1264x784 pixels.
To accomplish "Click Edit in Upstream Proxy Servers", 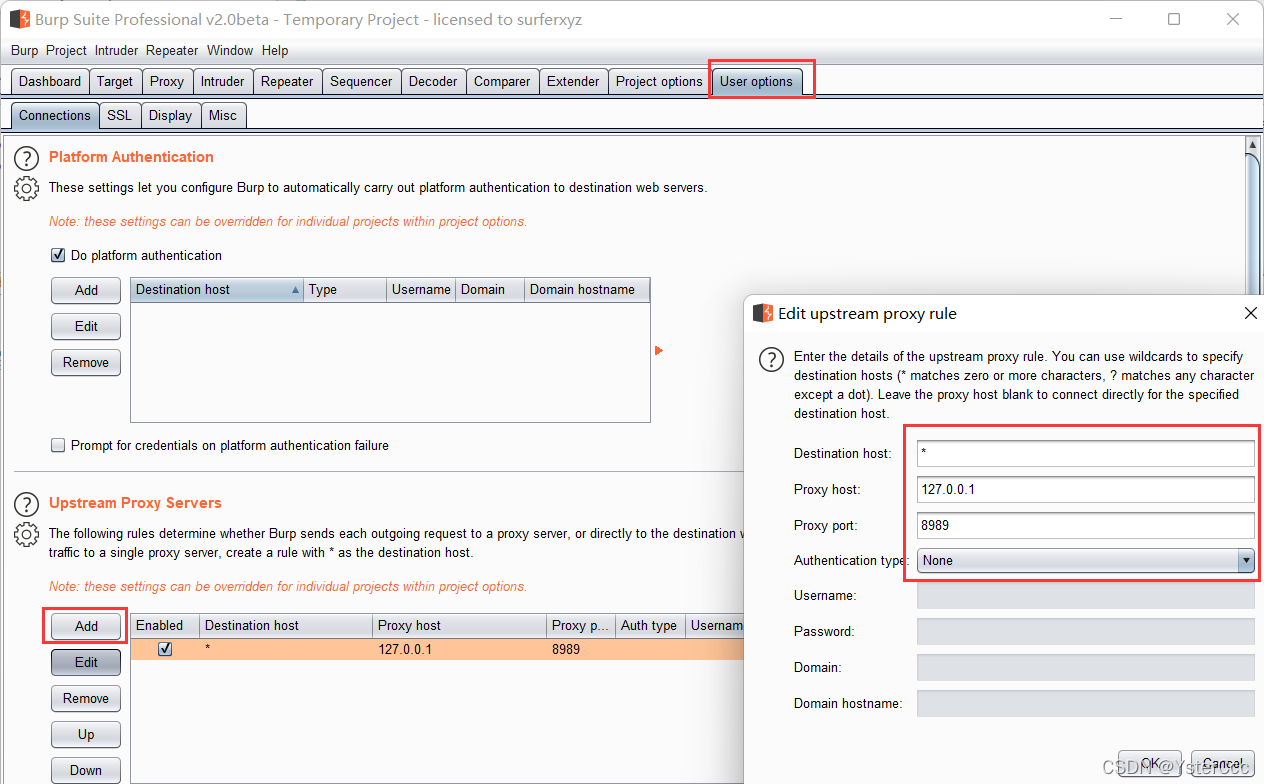I will pyautogui.click(x=86, y=662).
